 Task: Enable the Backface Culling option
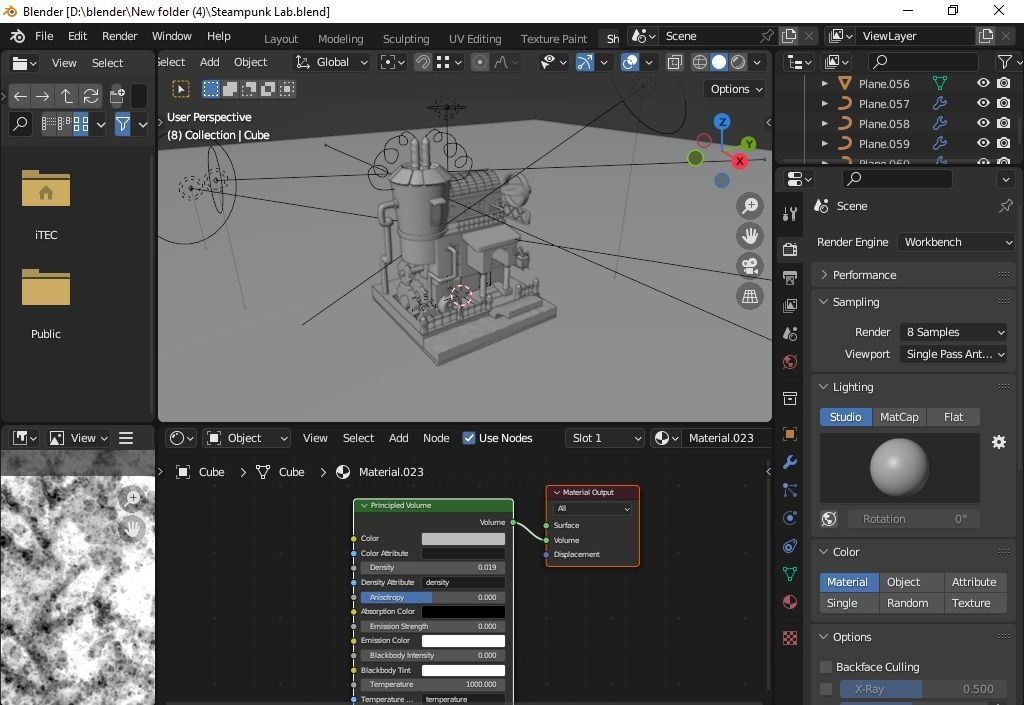click(826, 667)
